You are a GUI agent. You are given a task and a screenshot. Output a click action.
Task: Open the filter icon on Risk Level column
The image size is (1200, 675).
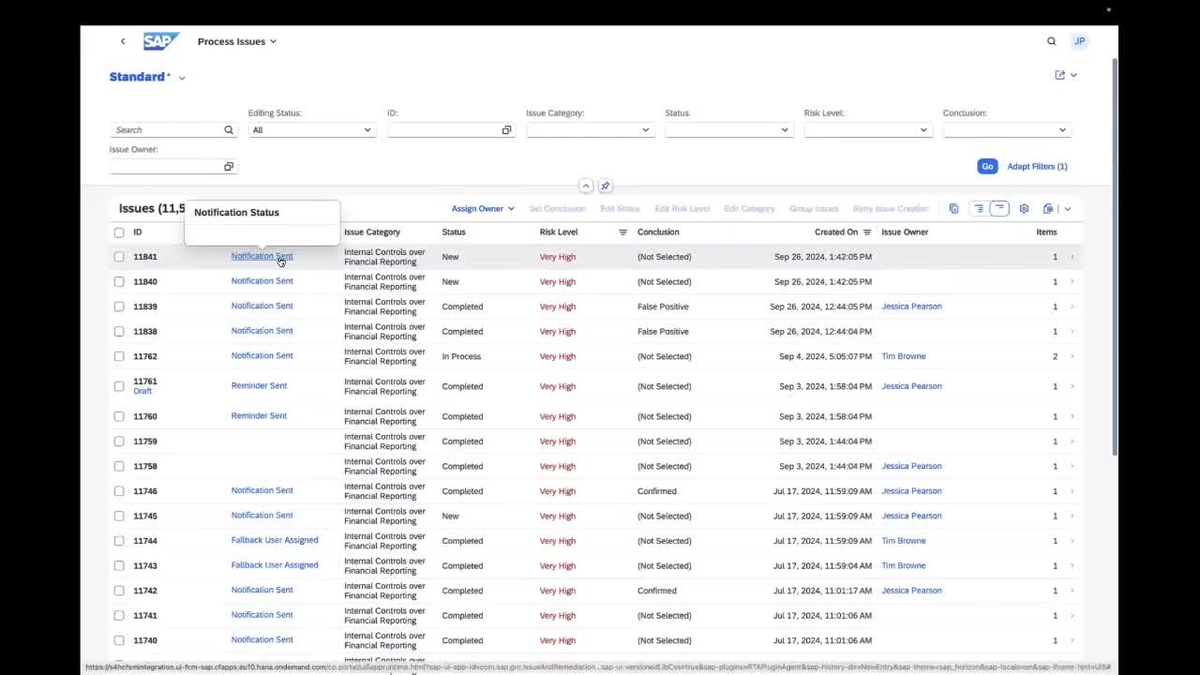(x=621, y=232)
